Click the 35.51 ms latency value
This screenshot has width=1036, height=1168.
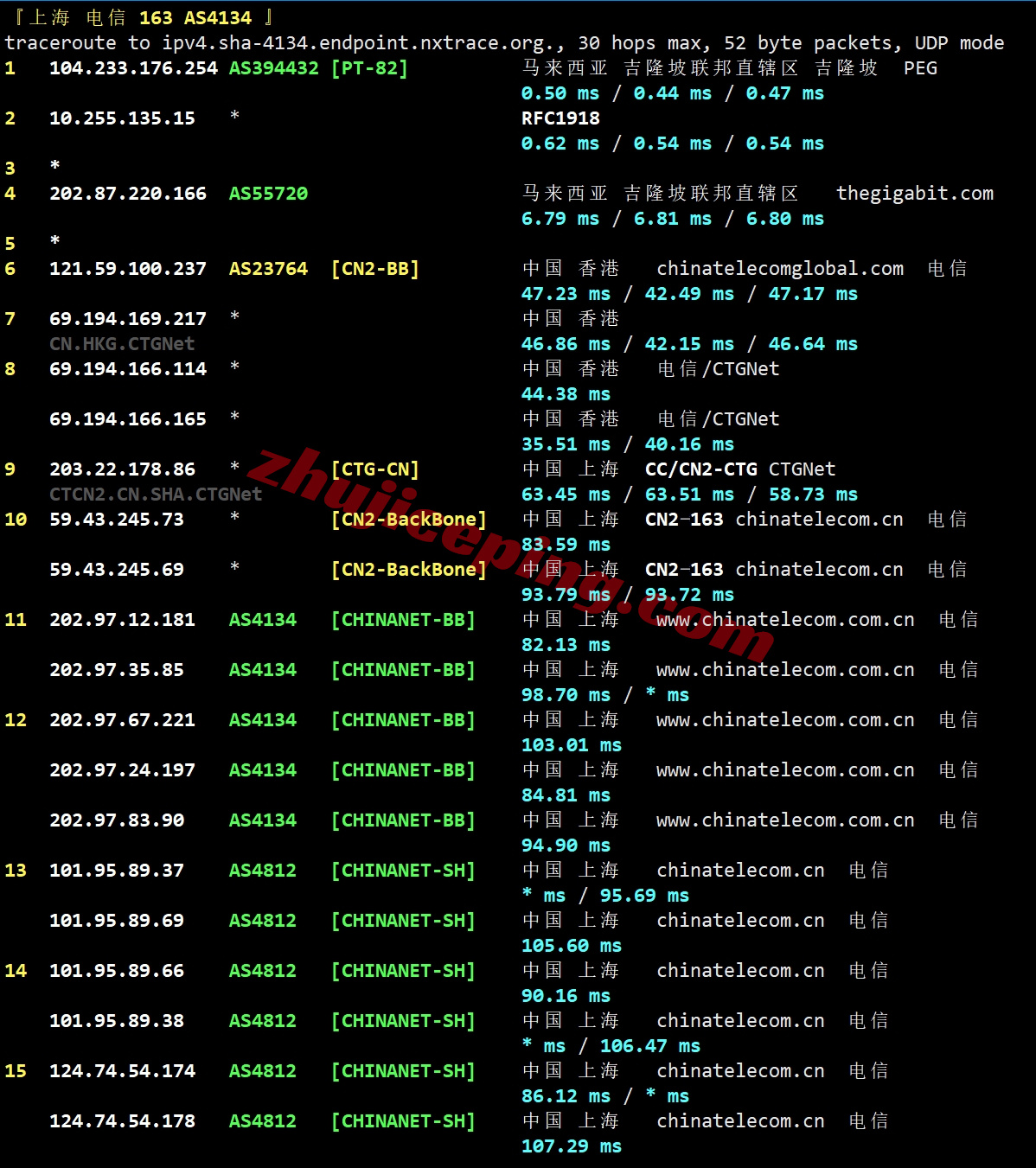pyautogui.click(x=566, y=444)
